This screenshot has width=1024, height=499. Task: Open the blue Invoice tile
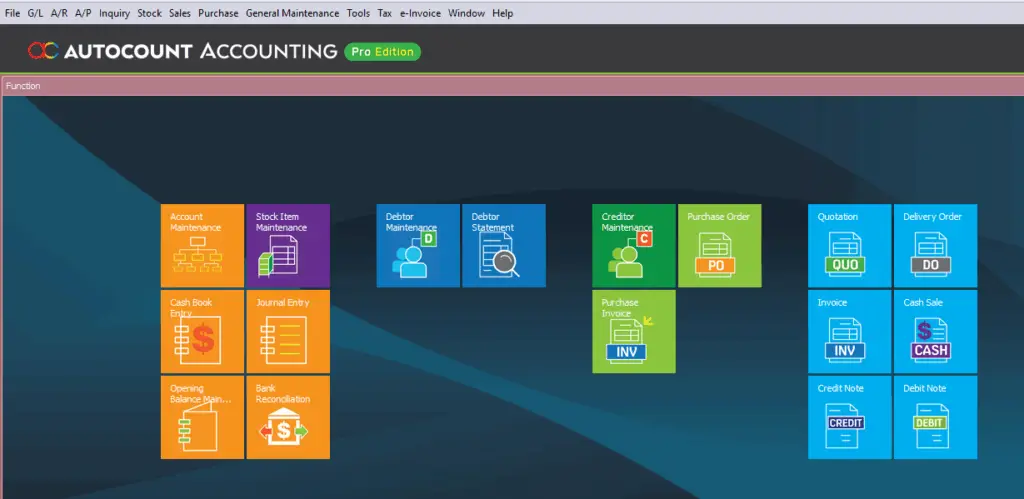(x=850, y=332)
